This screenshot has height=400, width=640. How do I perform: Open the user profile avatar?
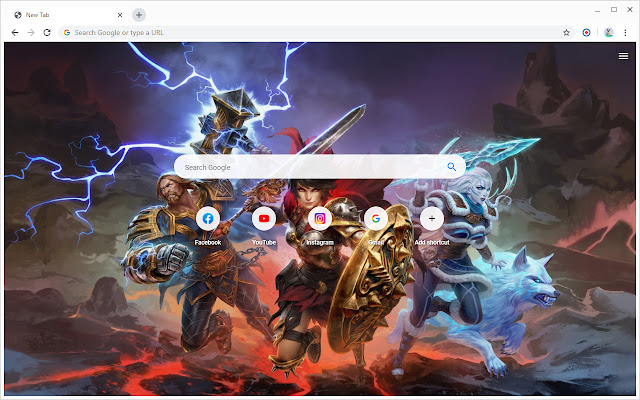point(609,33)
